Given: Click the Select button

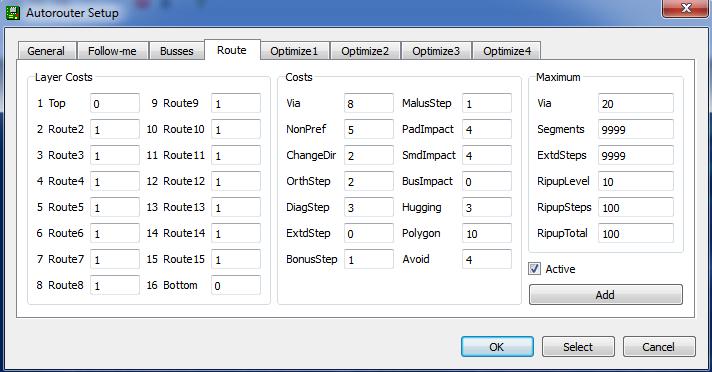Looking at the screenshot, I should point(578,347).
